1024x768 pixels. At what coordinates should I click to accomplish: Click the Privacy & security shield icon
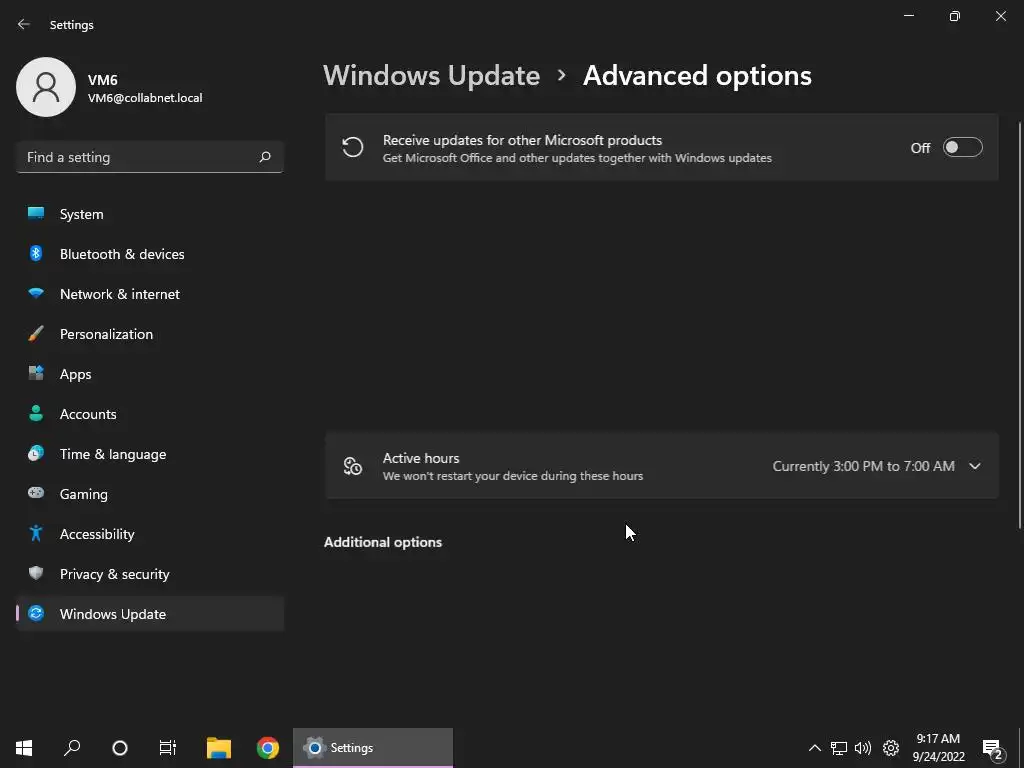click(36, 573)
